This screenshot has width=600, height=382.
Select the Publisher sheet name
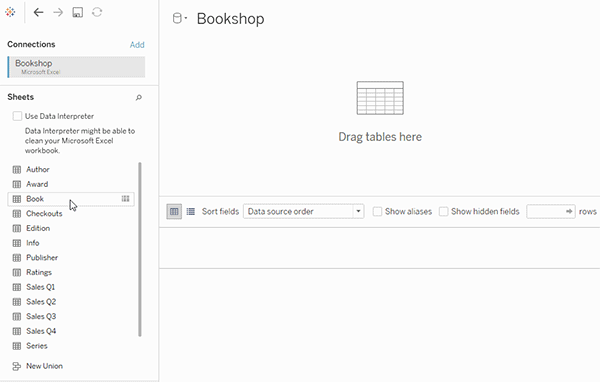[42, 258]
